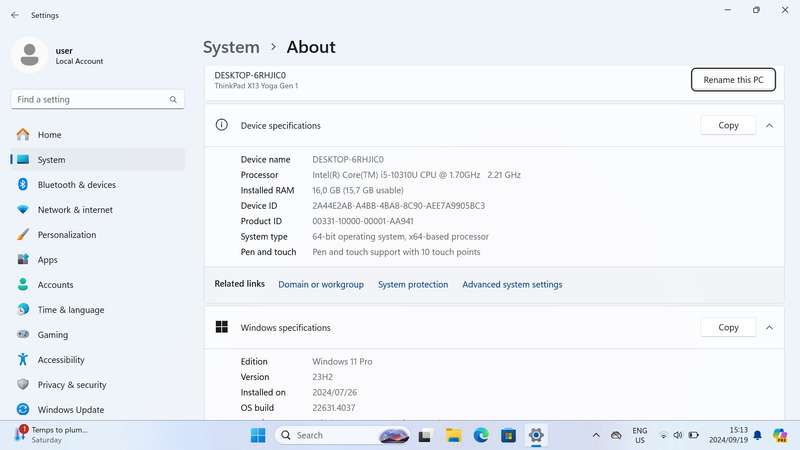Click the Privacy & security shield icon
This screenshot has height=450, width=800.
[23, 384]
